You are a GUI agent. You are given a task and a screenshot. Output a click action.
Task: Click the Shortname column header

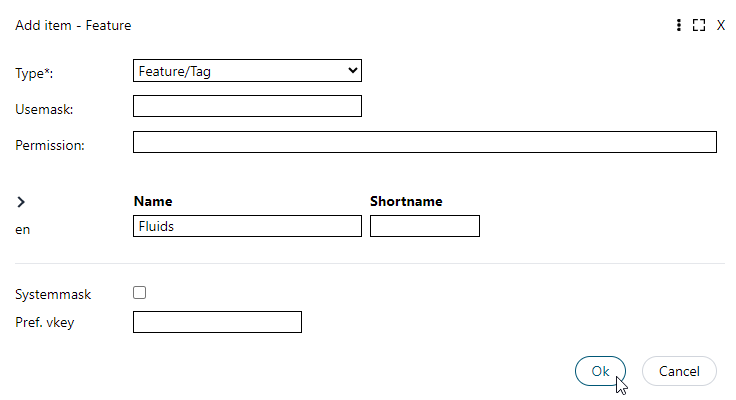(406, 201)
